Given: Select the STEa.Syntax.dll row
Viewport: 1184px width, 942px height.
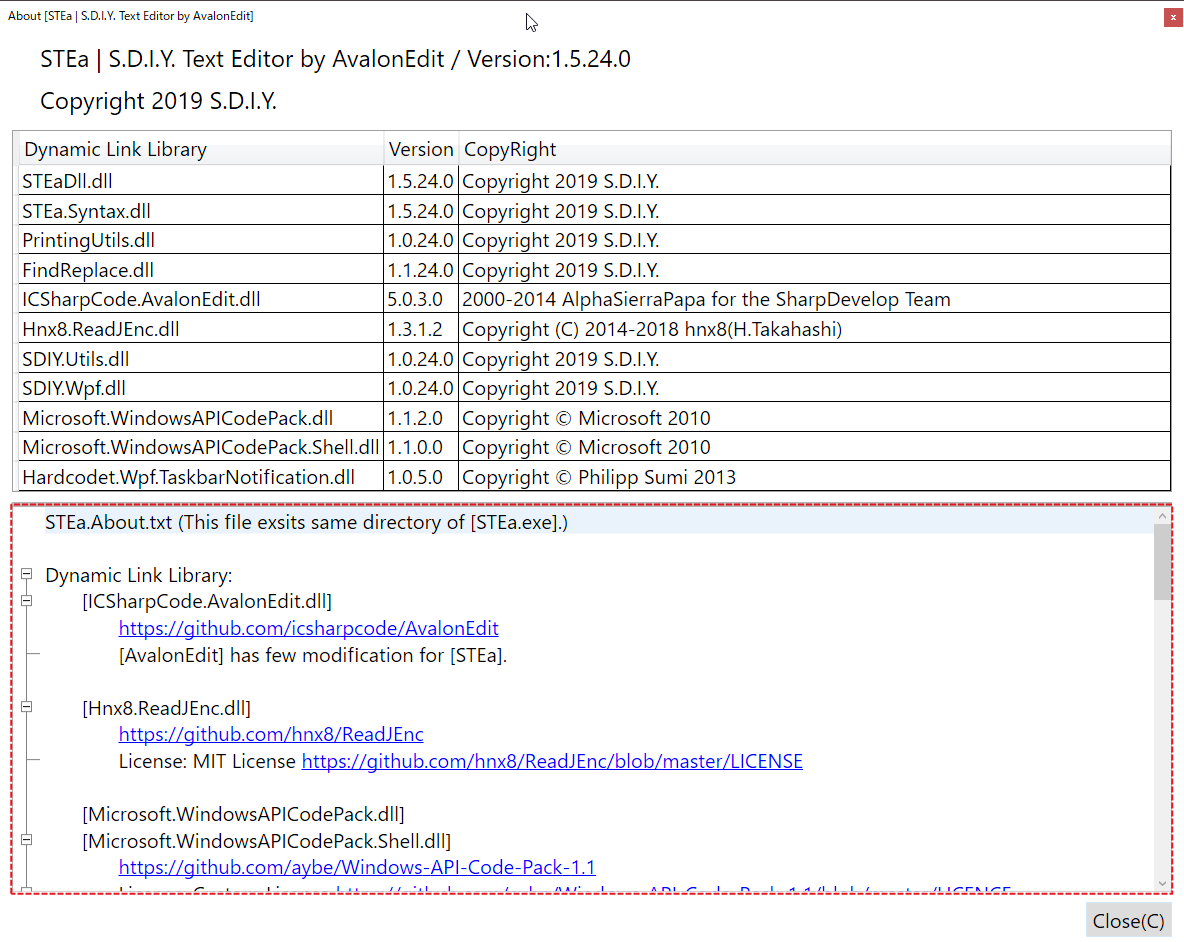Looking at the screenshot, I should point(594,211).
